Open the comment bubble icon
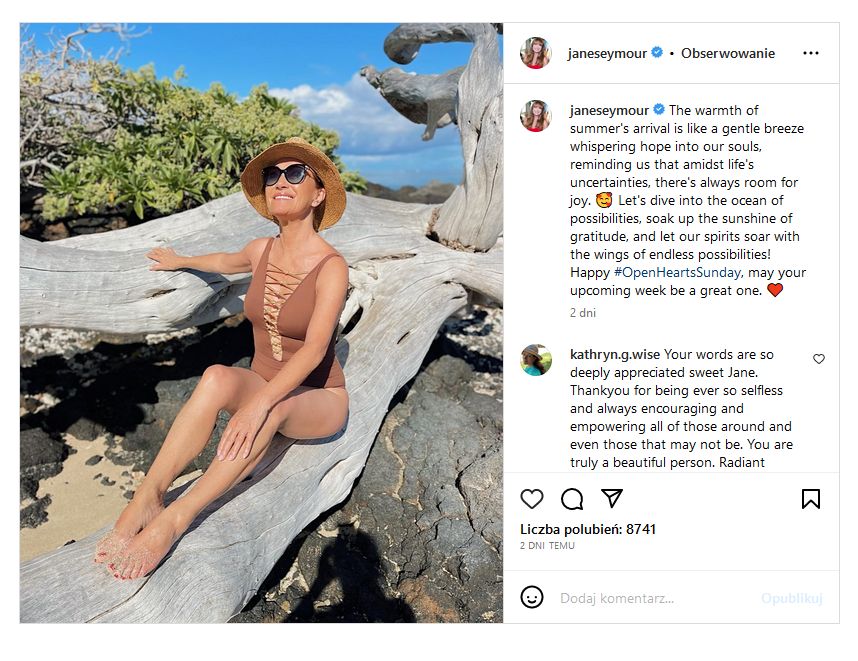Screen dimensions: 858x661 pos(572,498)
